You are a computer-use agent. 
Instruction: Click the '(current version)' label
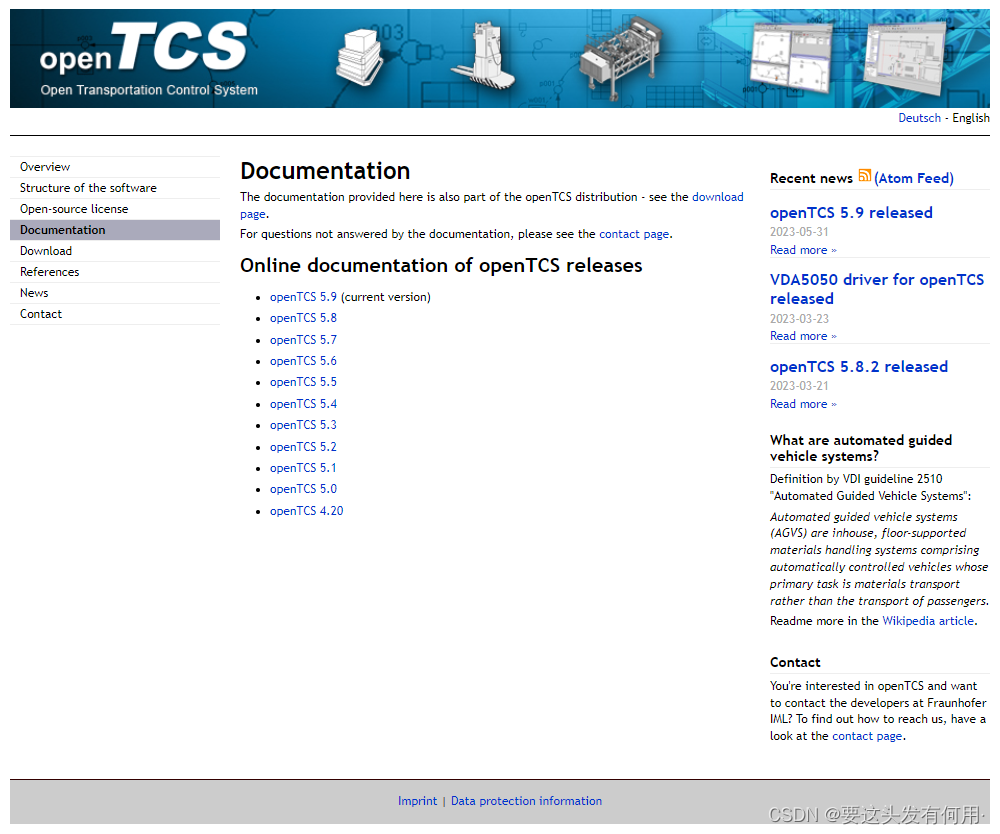point(386,297)
